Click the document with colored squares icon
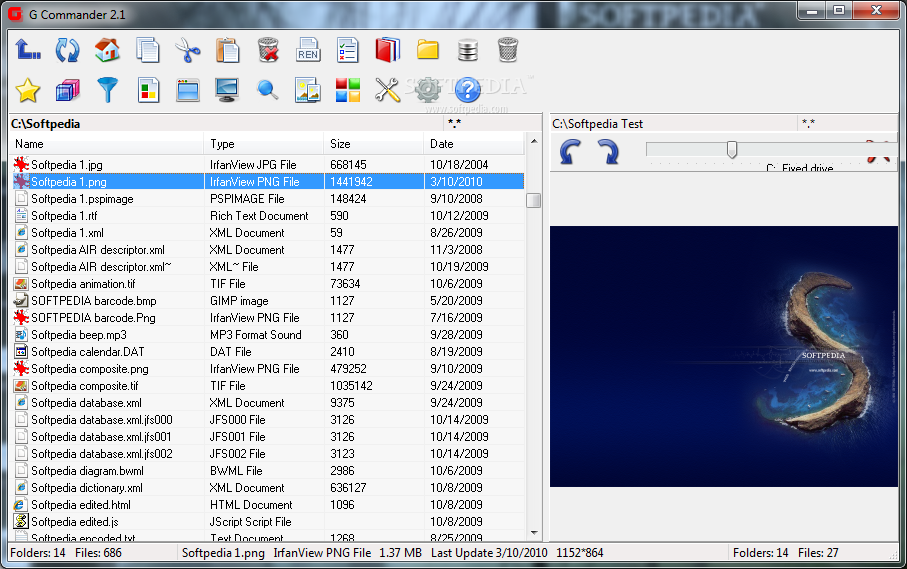This screenshot has width=907, height=569. [x=148, y=91]
